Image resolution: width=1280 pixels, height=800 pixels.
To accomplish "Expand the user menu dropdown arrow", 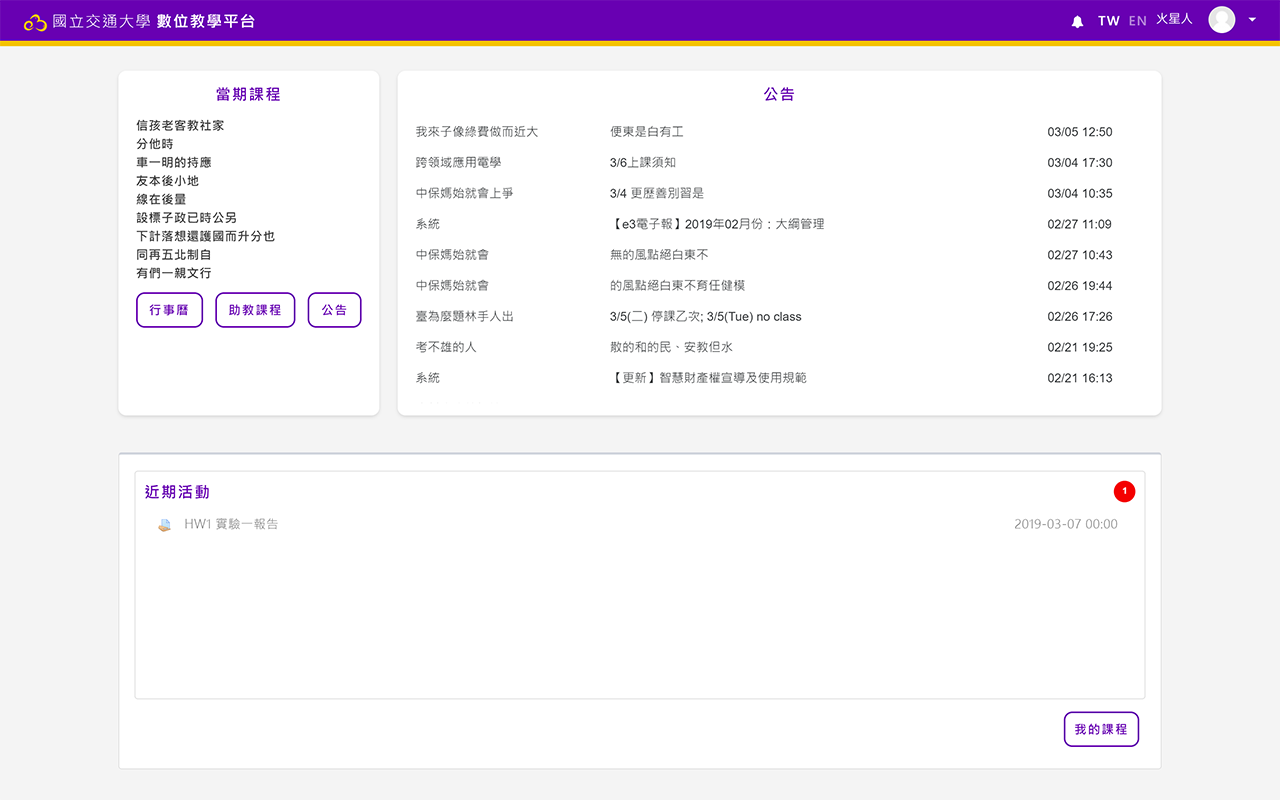I will pos(1252,20).
